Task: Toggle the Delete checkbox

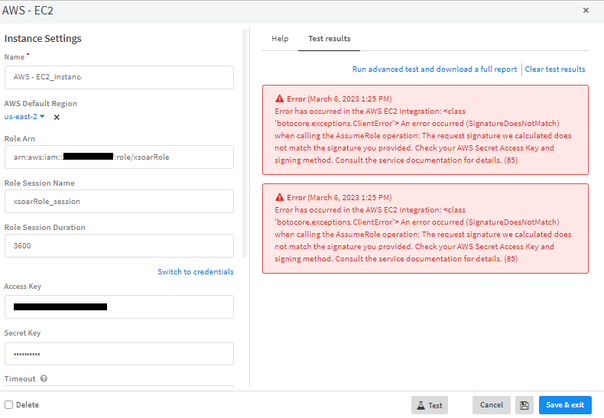Action: click(10, 405)
